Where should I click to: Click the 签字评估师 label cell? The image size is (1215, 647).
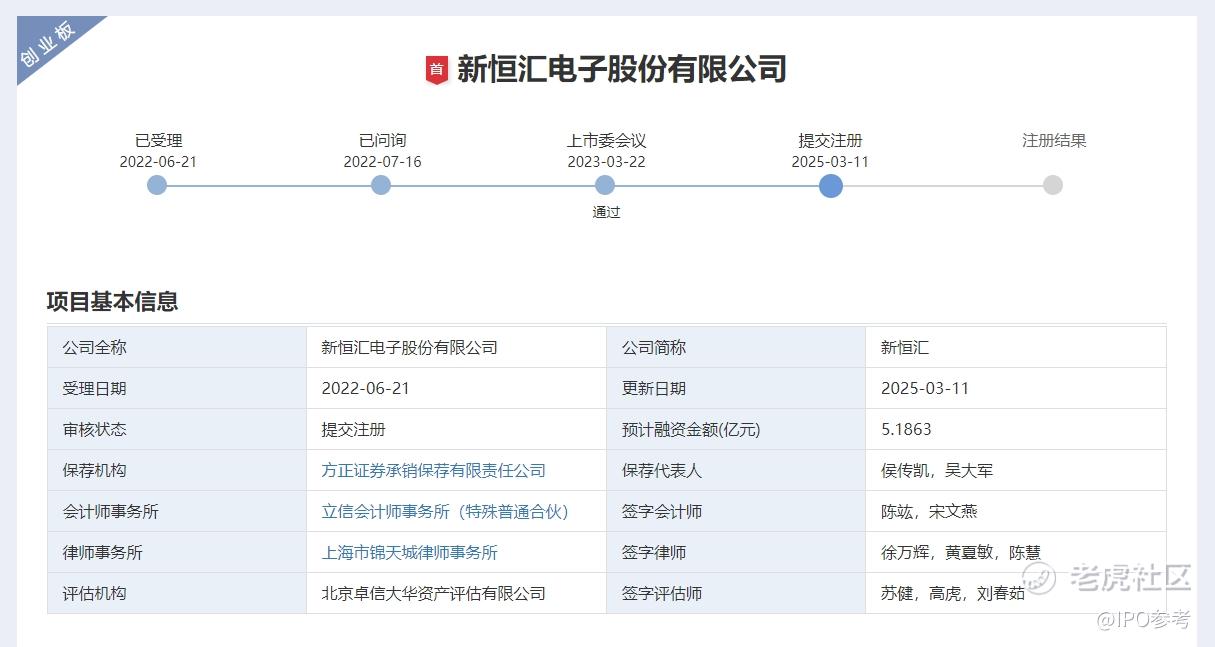pyautogui.click(x=736, y=593)
